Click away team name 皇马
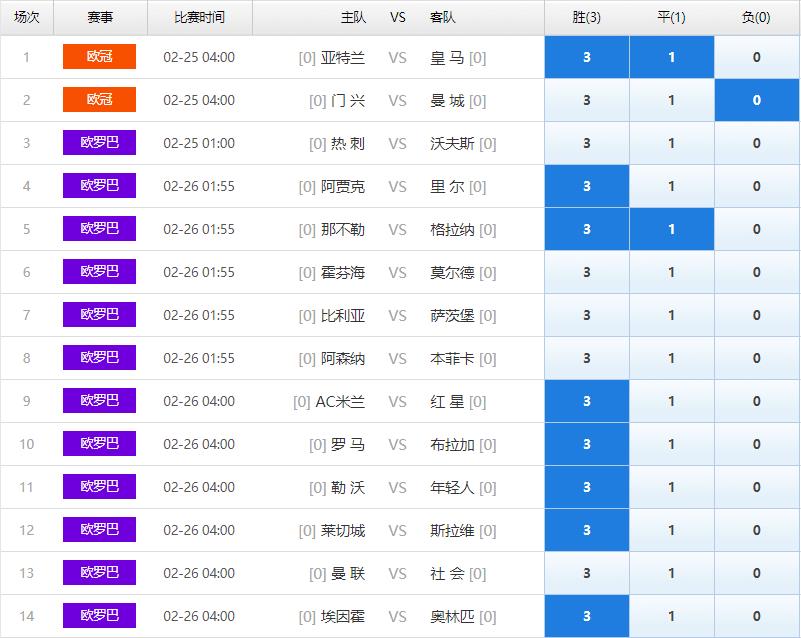The image size is (801, 638). [447, 58]
